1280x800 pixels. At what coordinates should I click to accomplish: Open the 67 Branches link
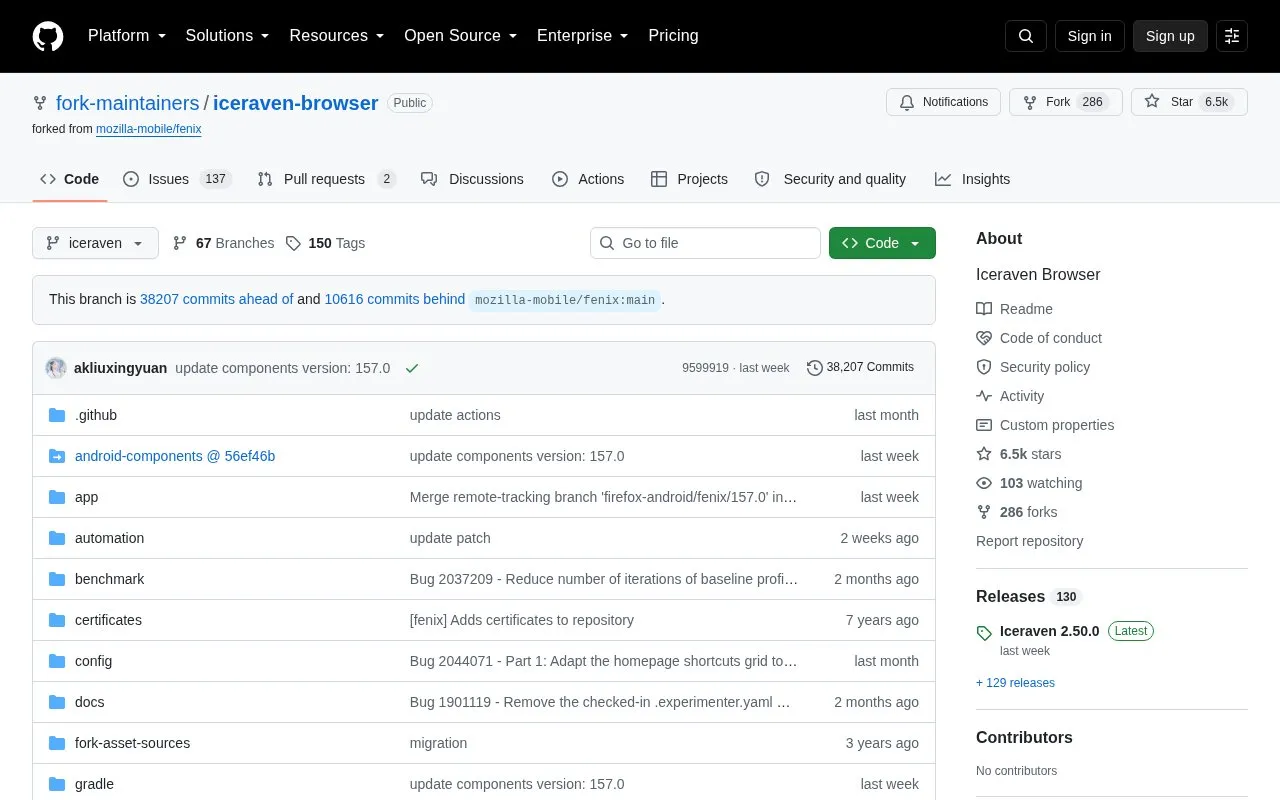(223, 243)
